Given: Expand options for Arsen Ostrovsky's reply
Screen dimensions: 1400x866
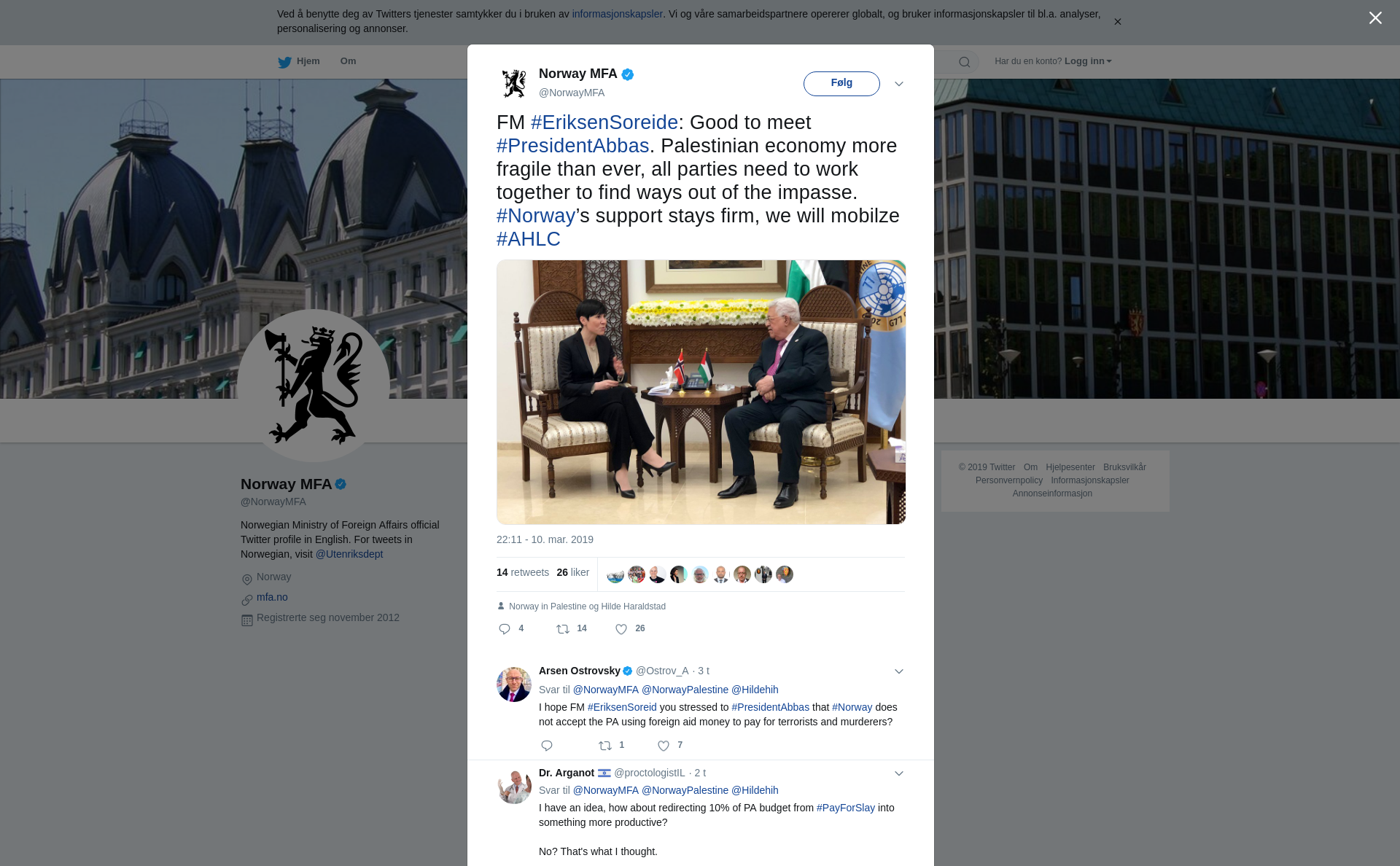Looking at the screenshot, I should coord(899,671).
